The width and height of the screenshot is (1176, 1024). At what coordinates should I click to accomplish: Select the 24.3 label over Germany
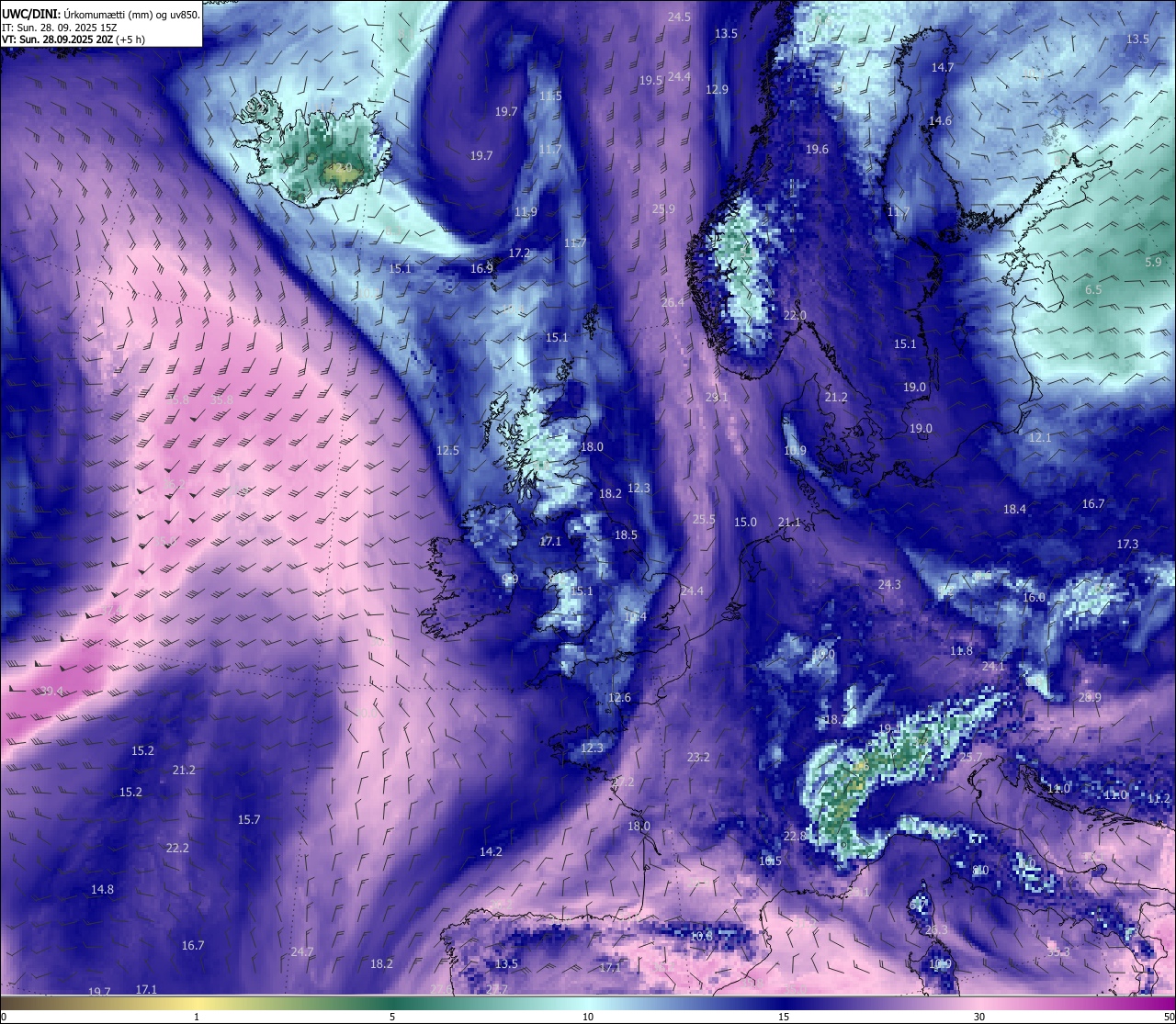coord(889,584)
